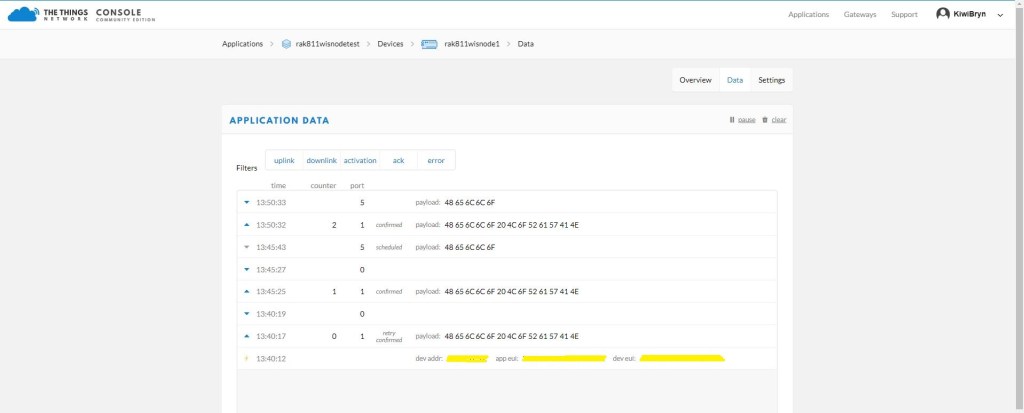Click The Things Network cloud logo

(22, 14)
